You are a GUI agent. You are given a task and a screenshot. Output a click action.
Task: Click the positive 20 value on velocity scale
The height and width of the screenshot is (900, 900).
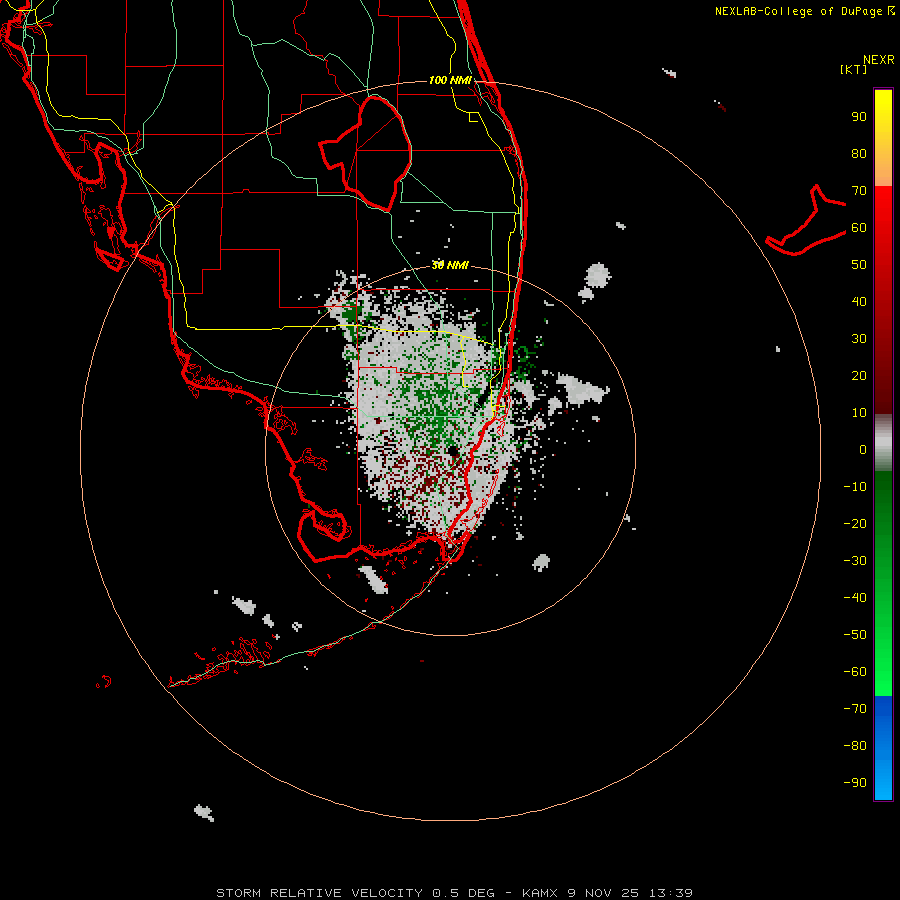point(859,376)
